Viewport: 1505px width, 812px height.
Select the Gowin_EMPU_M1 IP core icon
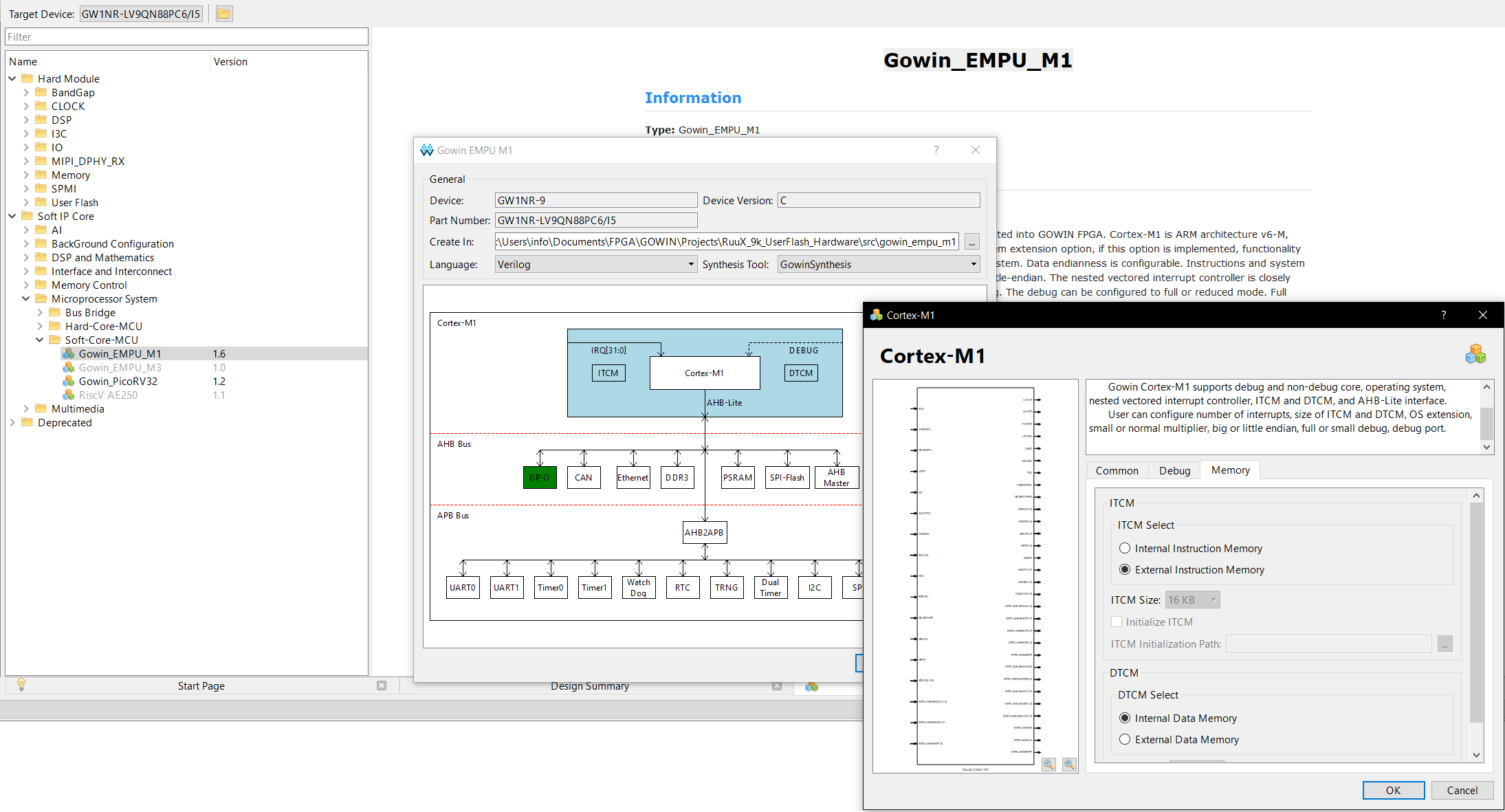point(69,353)
